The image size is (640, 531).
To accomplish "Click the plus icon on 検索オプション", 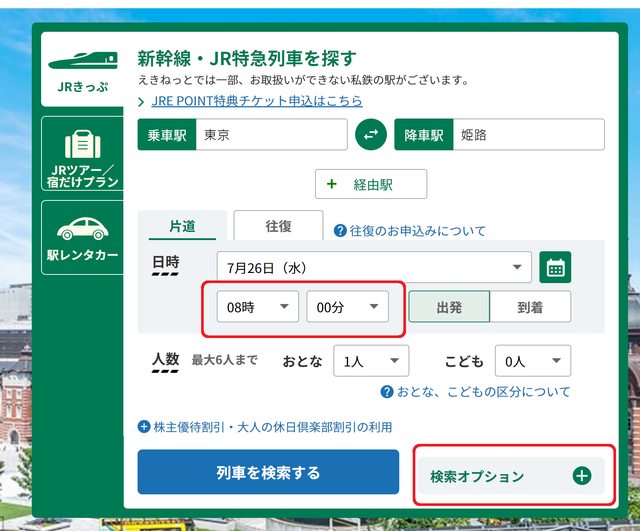I will click(x=582, y=476).
